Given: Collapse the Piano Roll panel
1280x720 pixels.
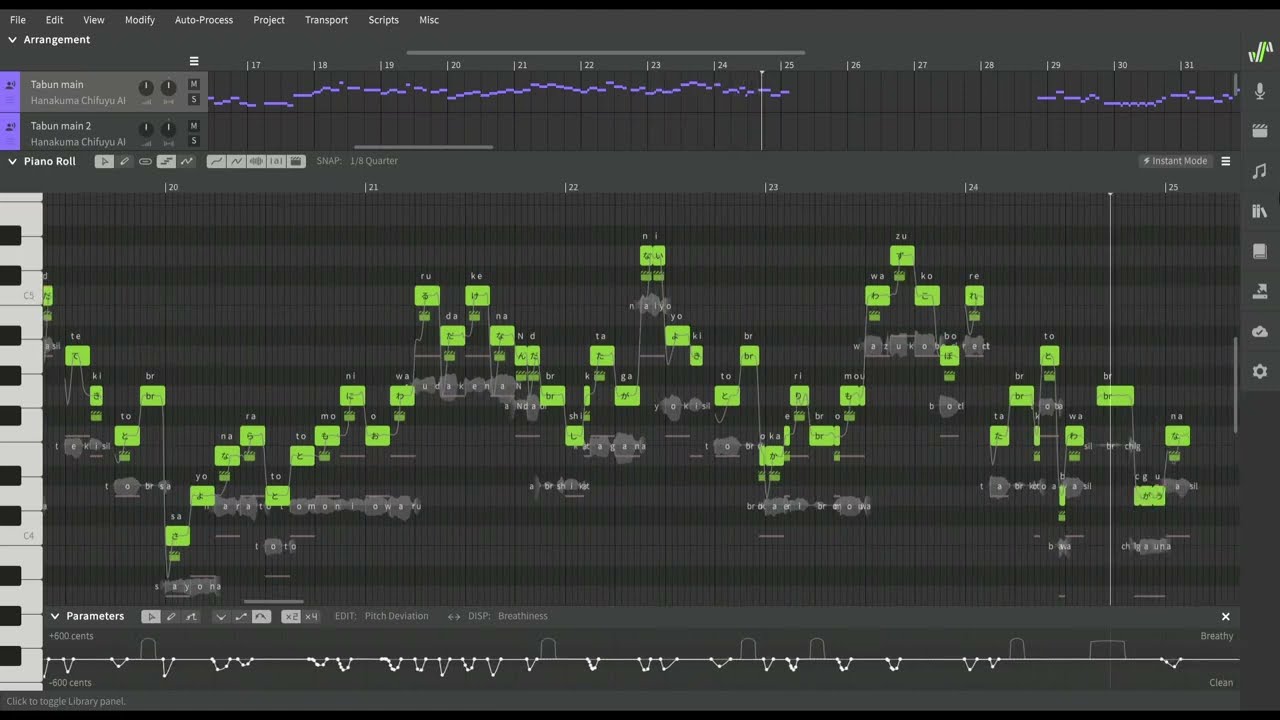Looking at the screenshot, I should click(x=13, y=161).
